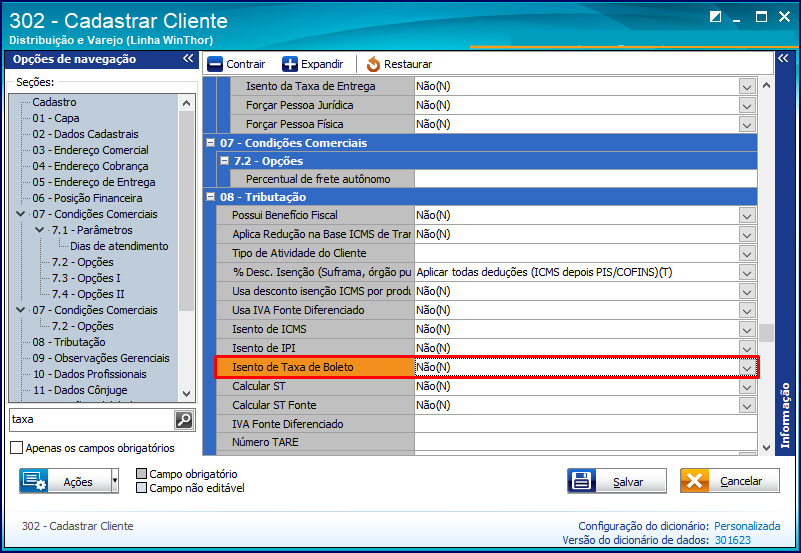Click the Percentual de frete autônomo value field
This screenshot has width=801, height=553.
(x=585, y=179)
